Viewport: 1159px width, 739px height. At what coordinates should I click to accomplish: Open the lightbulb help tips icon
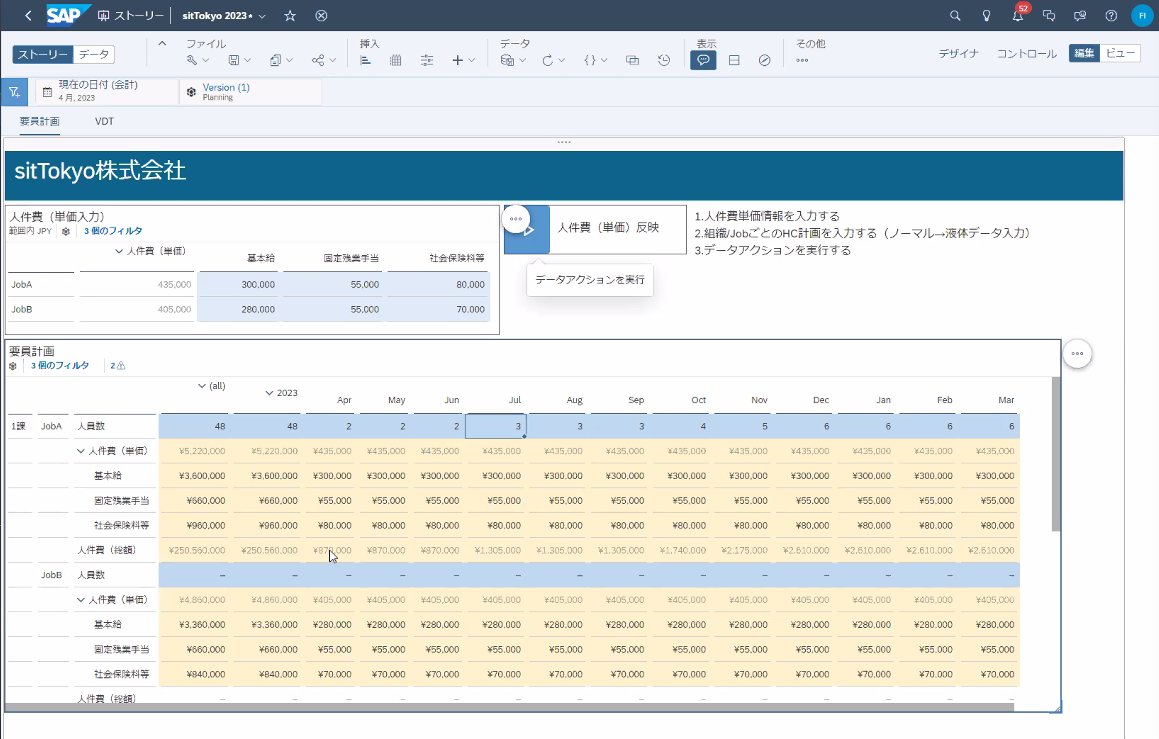coord(986,16)
